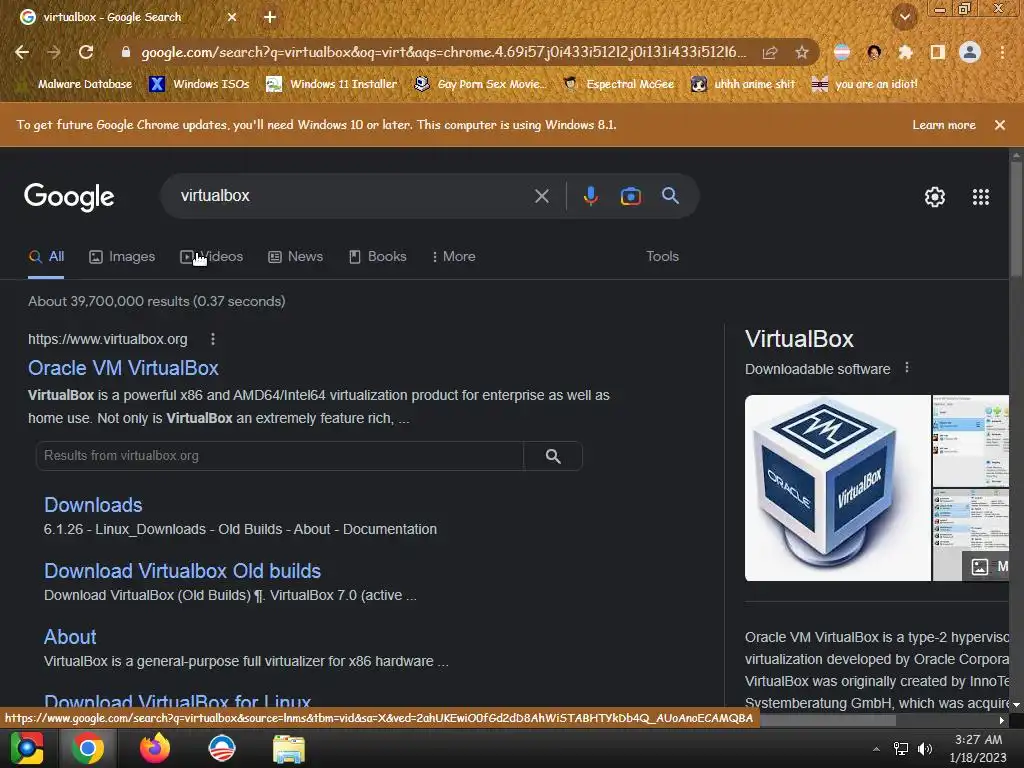Open File Explorer from the taskbar
This screenshot has height=768, width=1024.
(x=289, y=748)
